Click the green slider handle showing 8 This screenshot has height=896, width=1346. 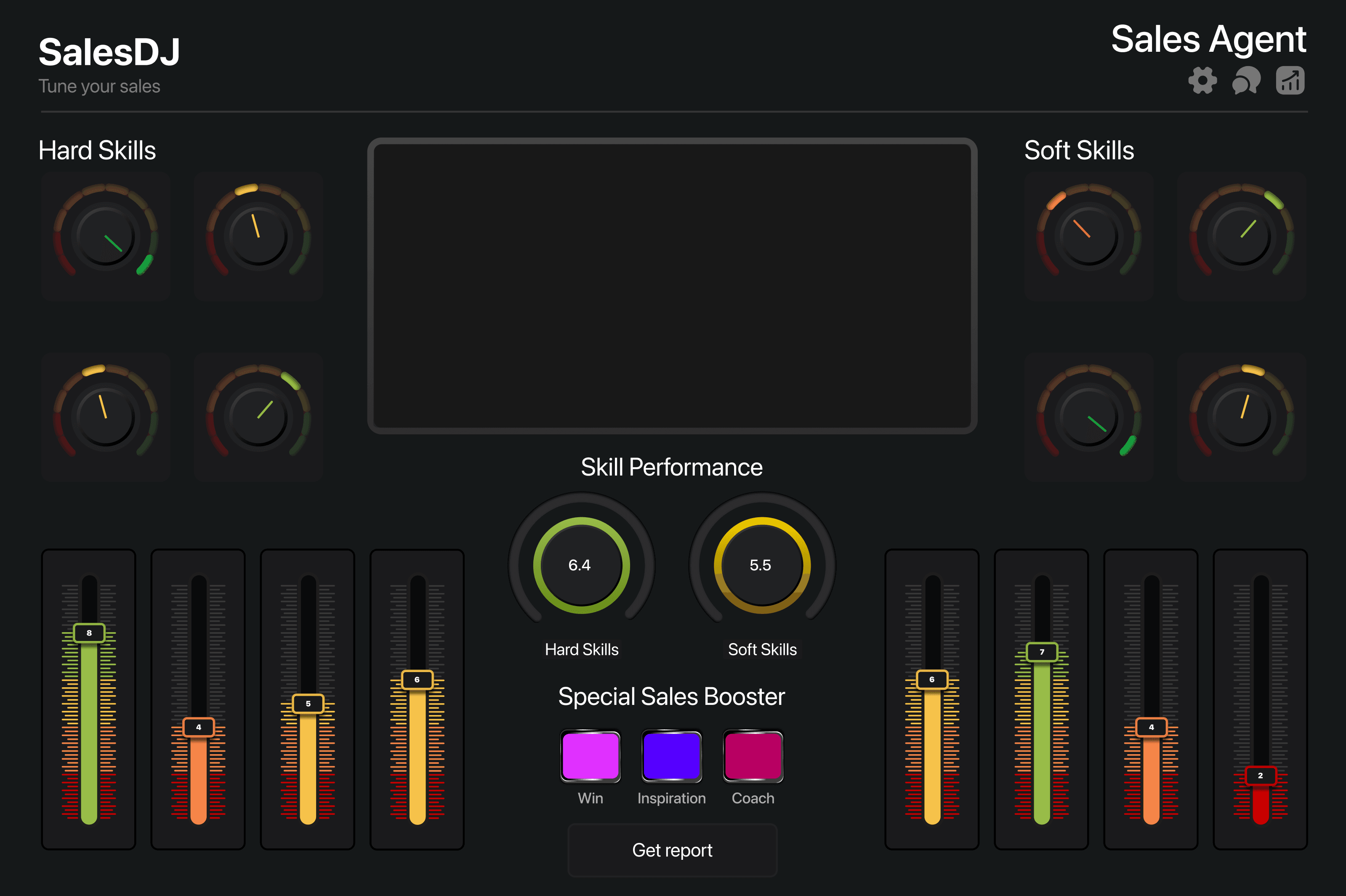(89, 633)
